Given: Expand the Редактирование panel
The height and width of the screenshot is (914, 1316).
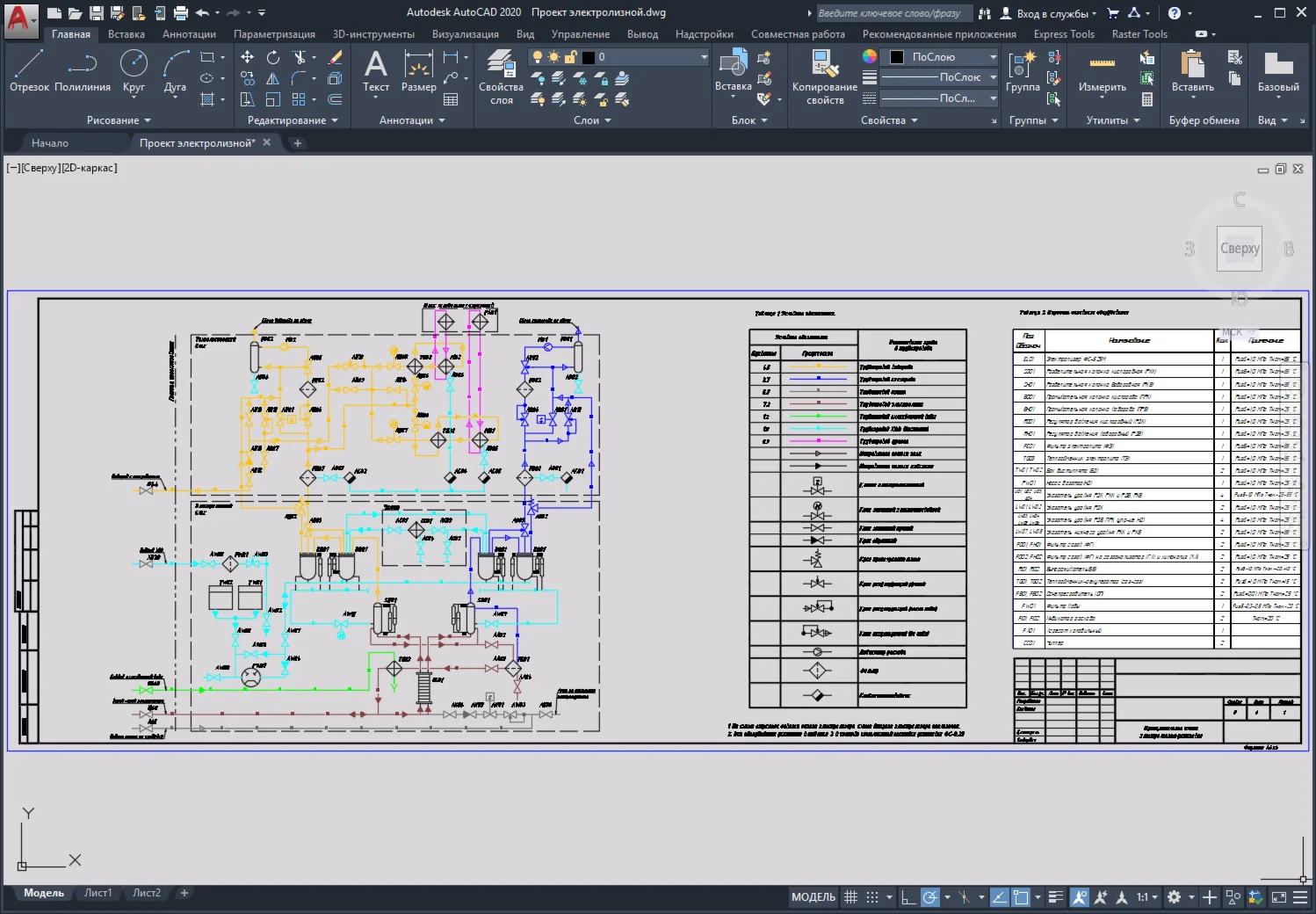Looking at the screenshot, I should tap(293, 120).
